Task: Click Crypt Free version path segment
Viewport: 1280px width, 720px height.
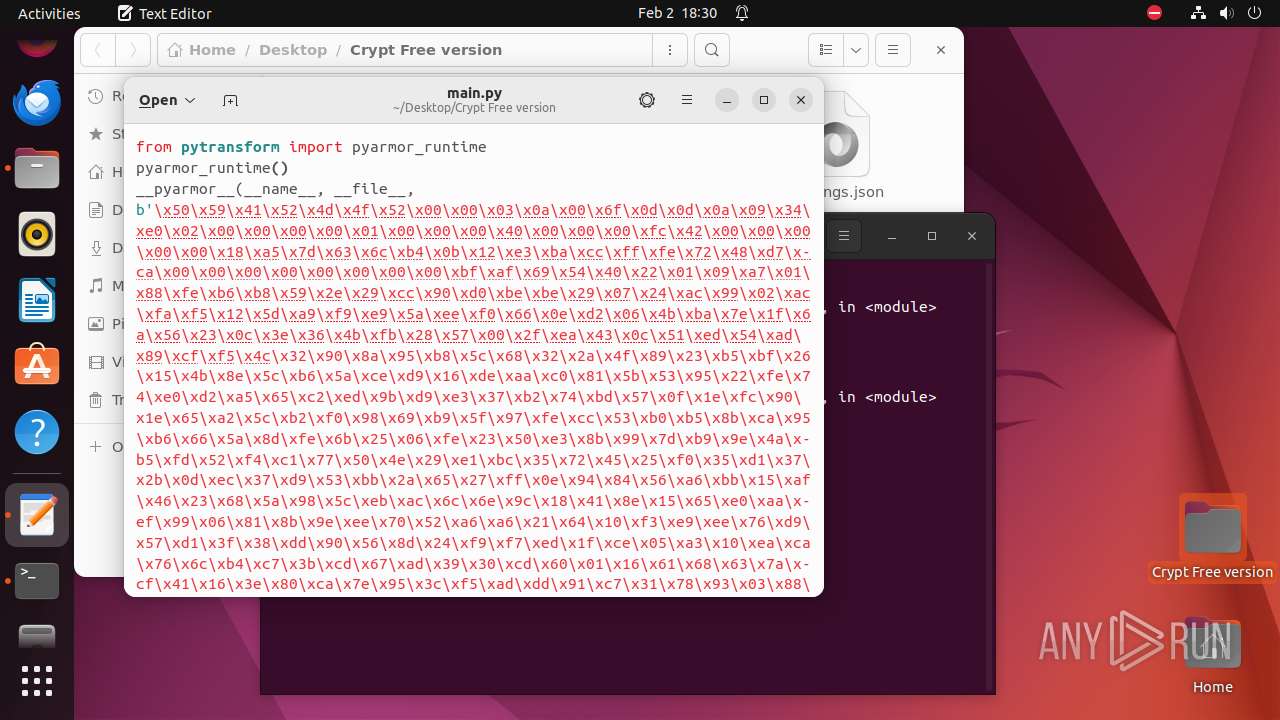Action: [x=426, y=50]
